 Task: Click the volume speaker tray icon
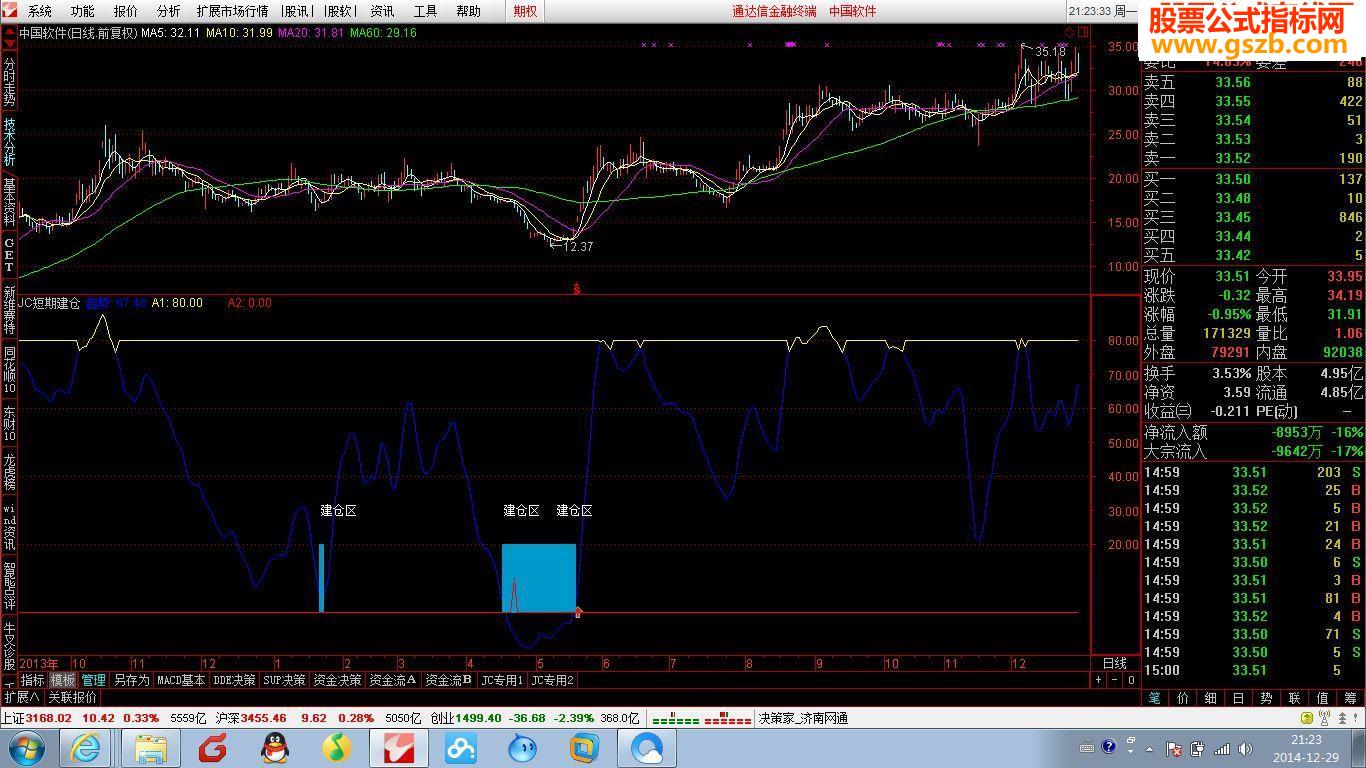(1244, 748)
